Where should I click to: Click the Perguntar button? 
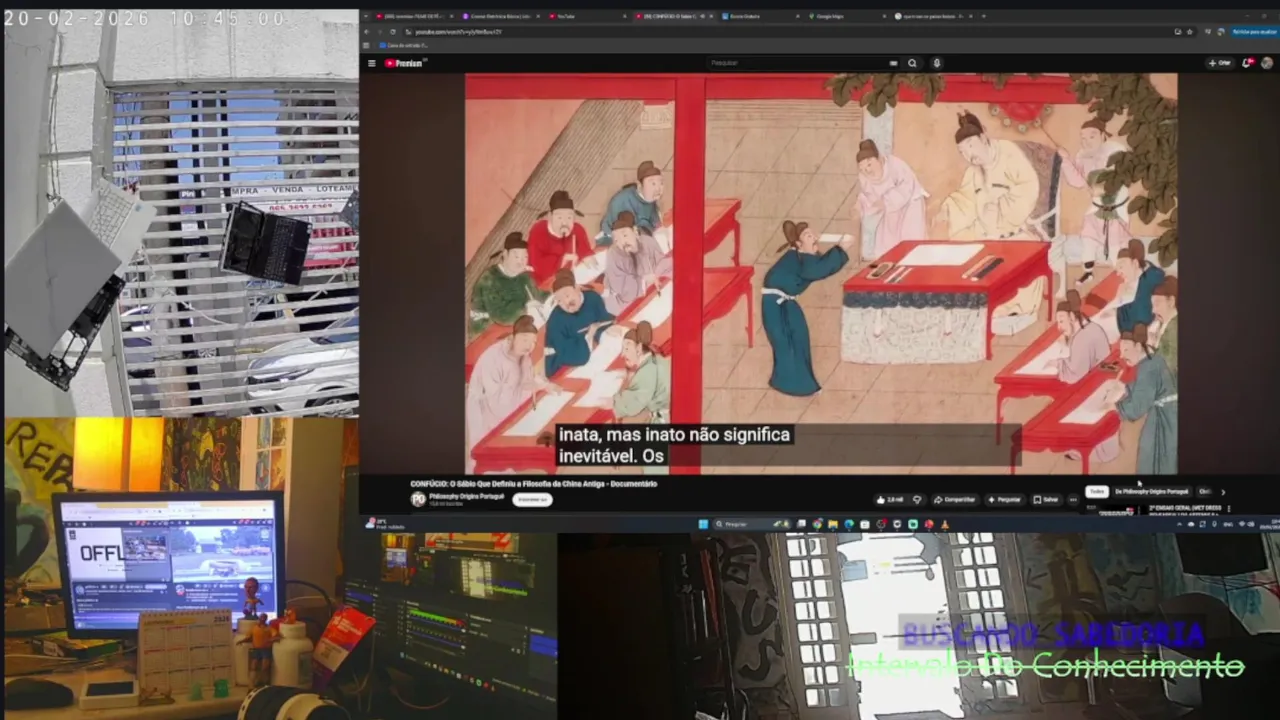[x=1005, y=499]
